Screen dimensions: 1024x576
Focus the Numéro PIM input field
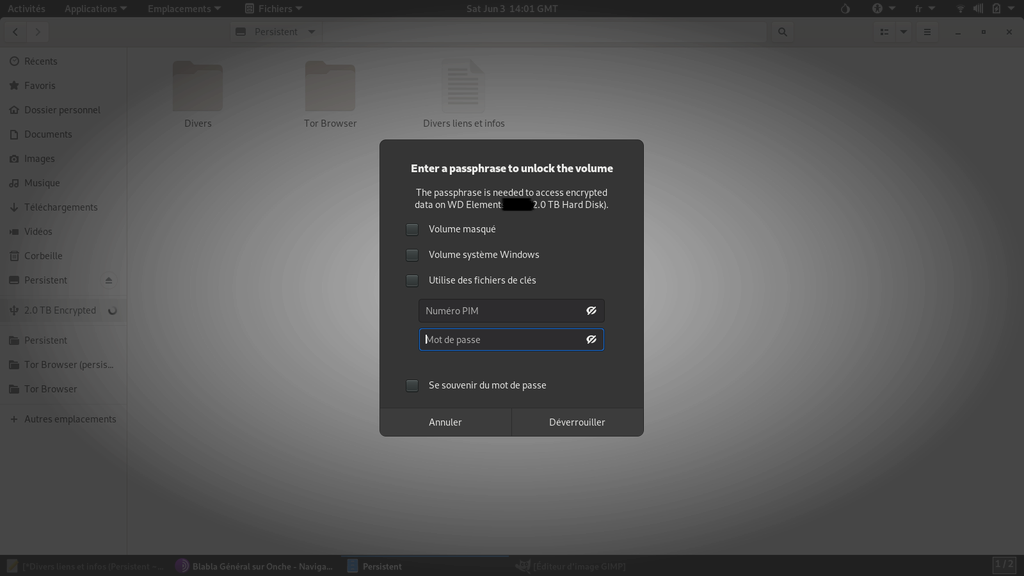(x=500, y=311)
